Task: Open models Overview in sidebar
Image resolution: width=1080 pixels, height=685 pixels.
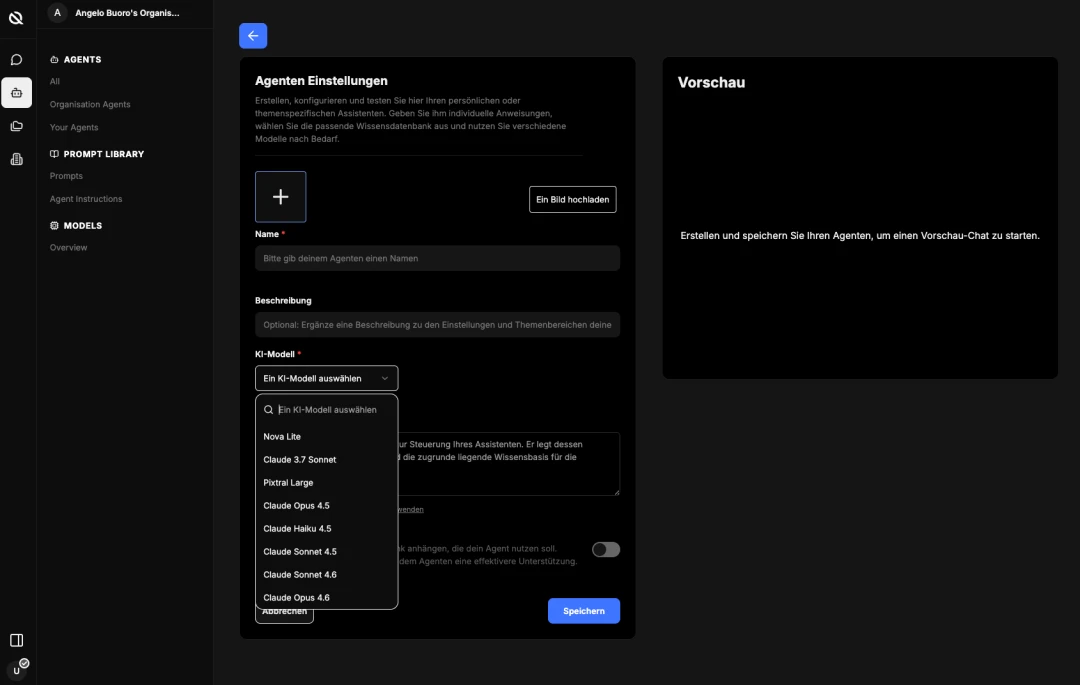Action: [x=68, y=248]
